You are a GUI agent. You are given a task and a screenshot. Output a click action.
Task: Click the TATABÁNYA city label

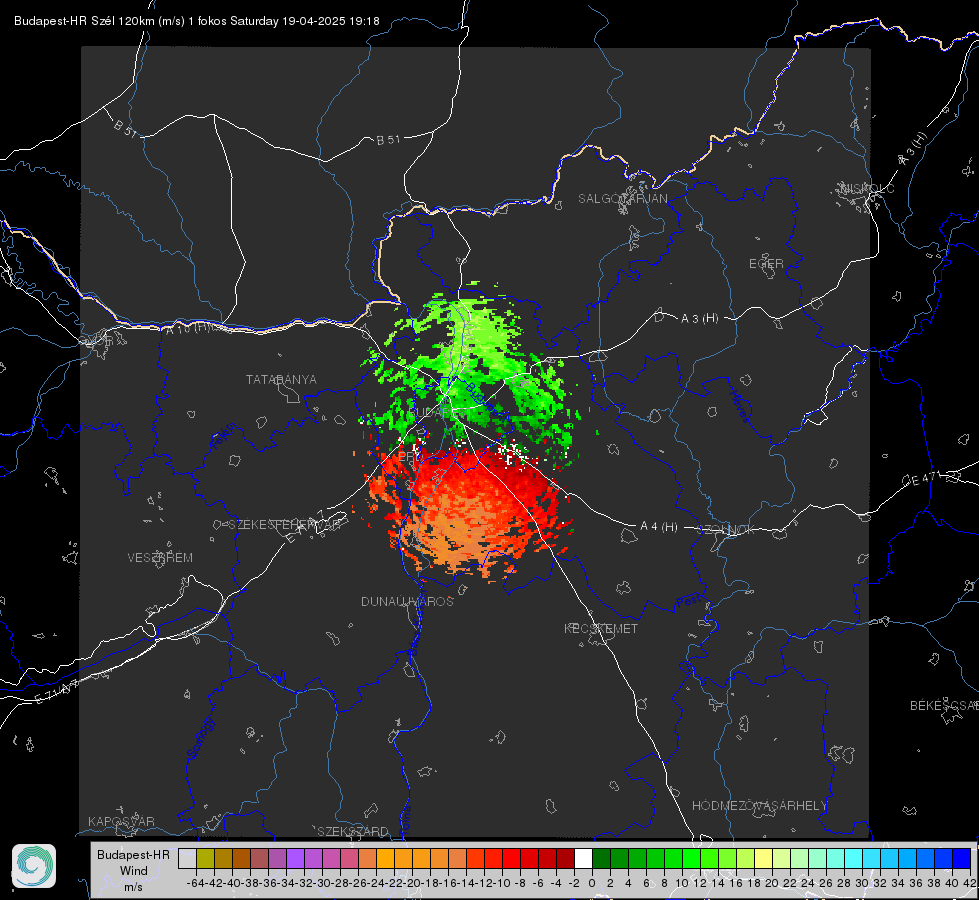point(281,379)
